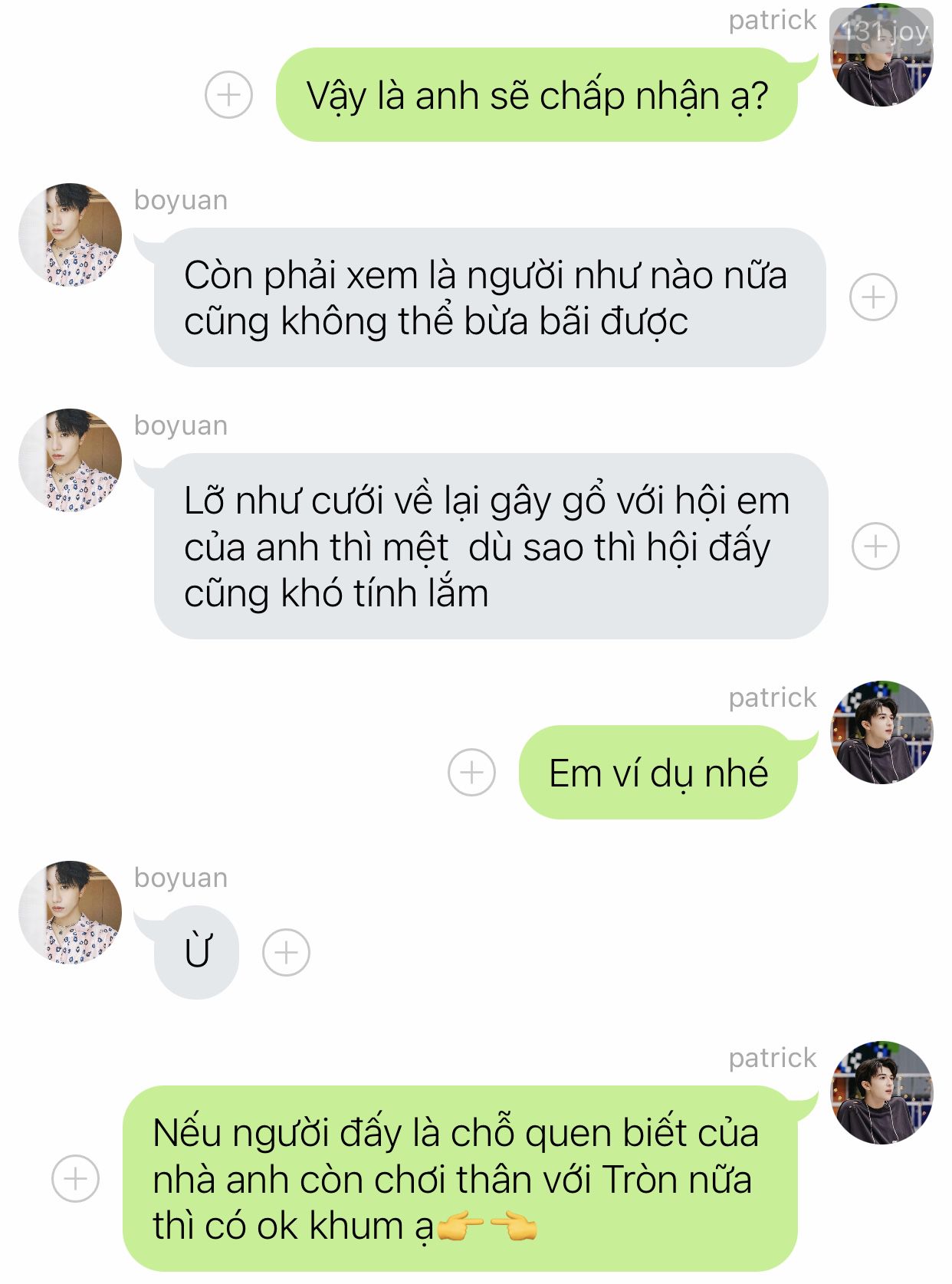
Task: Open patrick's avatar beside the last green message
Action: pyautogui.click(x=882, y=1092)
